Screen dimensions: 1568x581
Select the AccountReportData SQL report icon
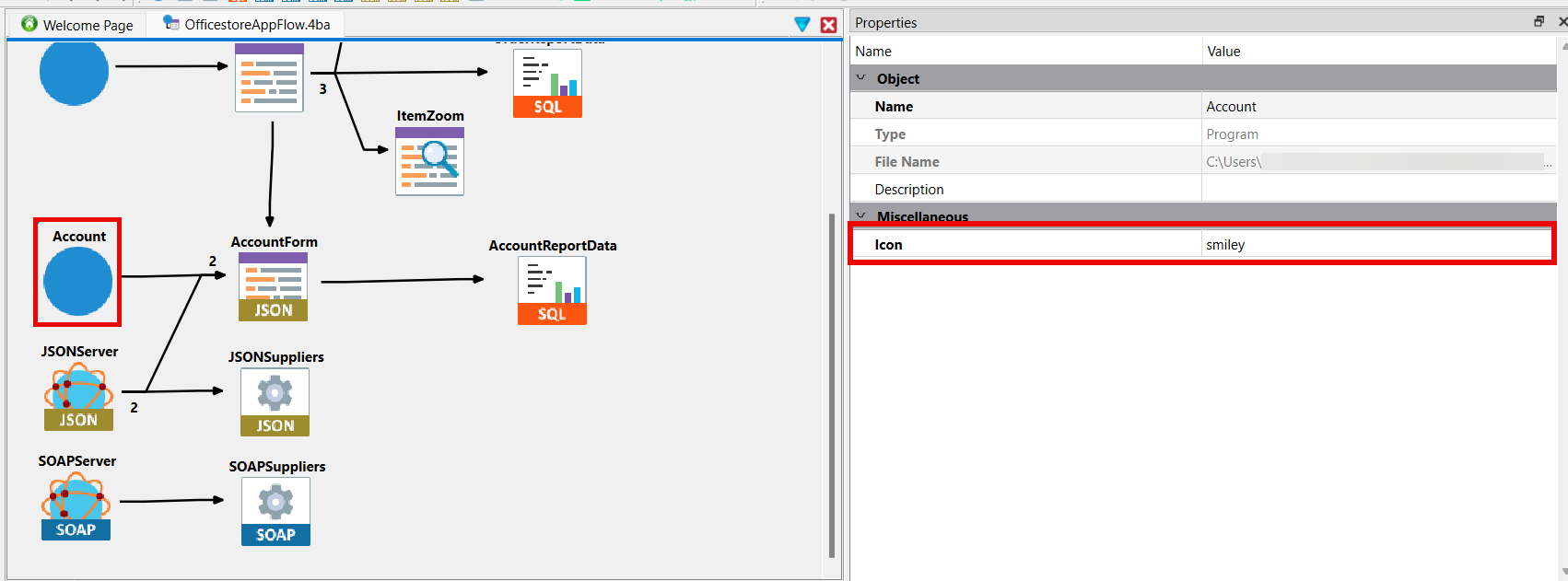(x=552, y=291)
